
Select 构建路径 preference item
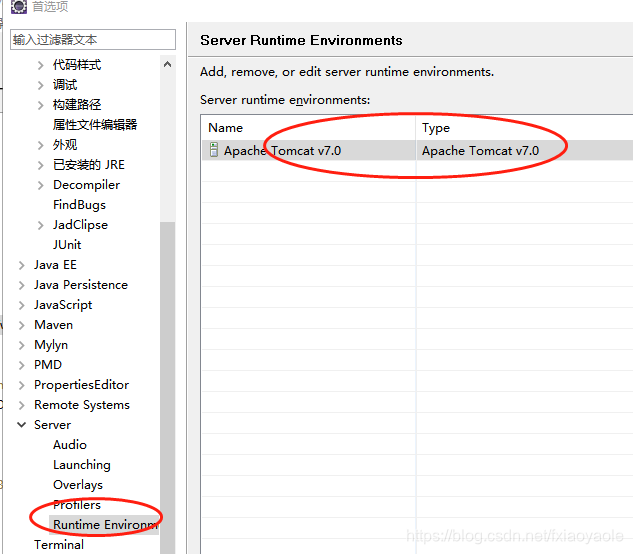click(77, 105)
